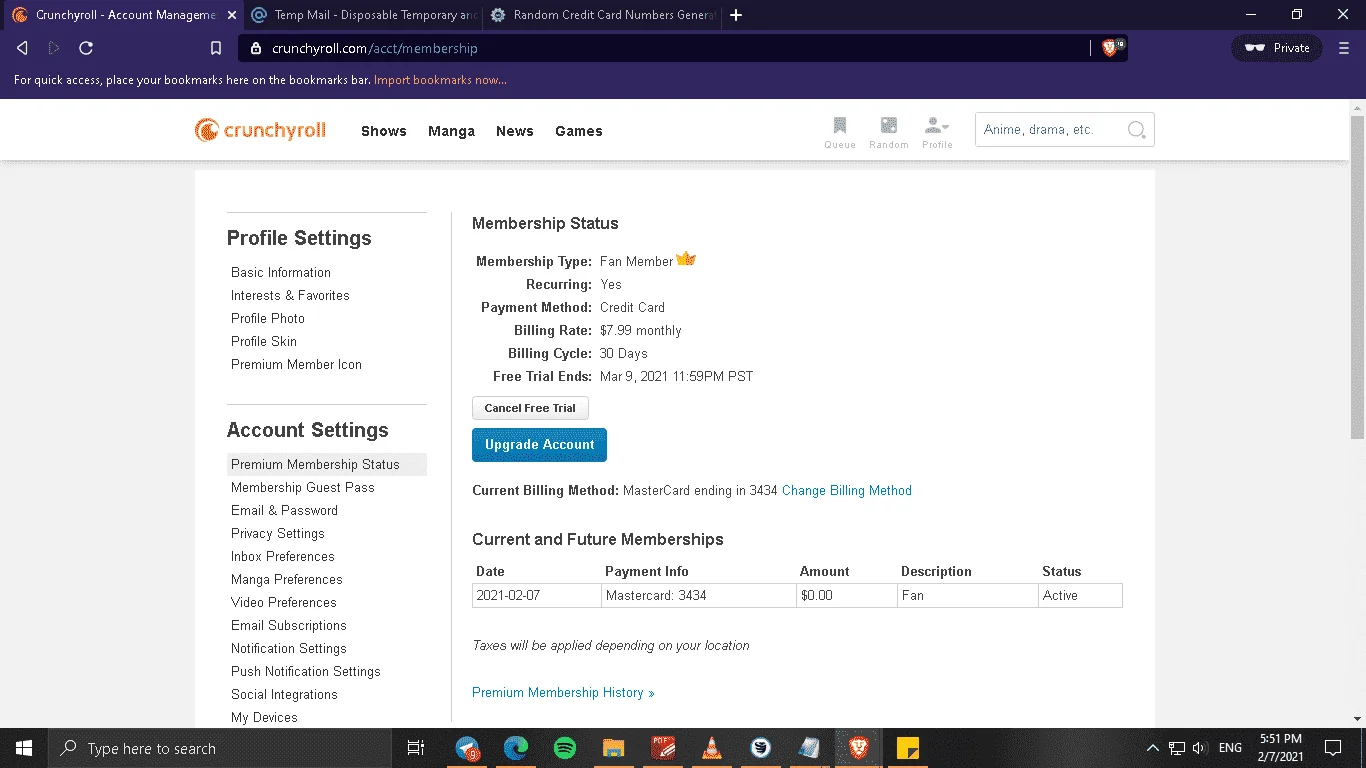The width and height of the screenshot is (1366, 768).
Task: Click the taskbar volume icon
Action: 1199,748
